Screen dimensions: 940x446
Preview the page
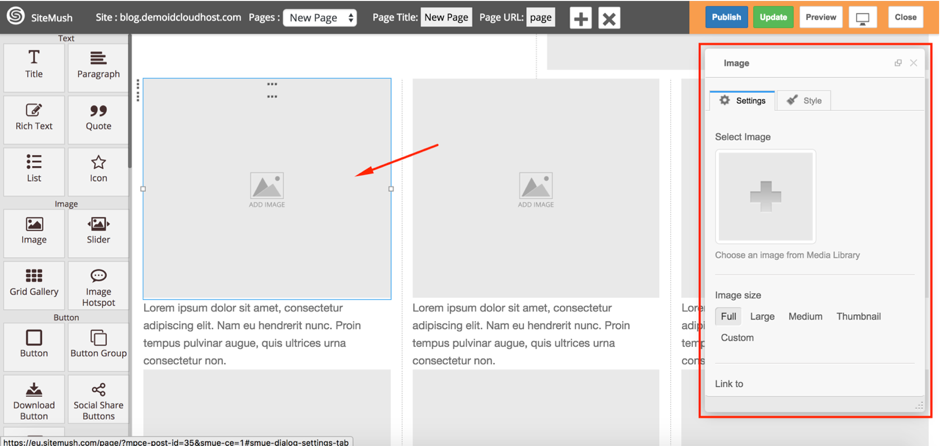click(x=821, y=17)
